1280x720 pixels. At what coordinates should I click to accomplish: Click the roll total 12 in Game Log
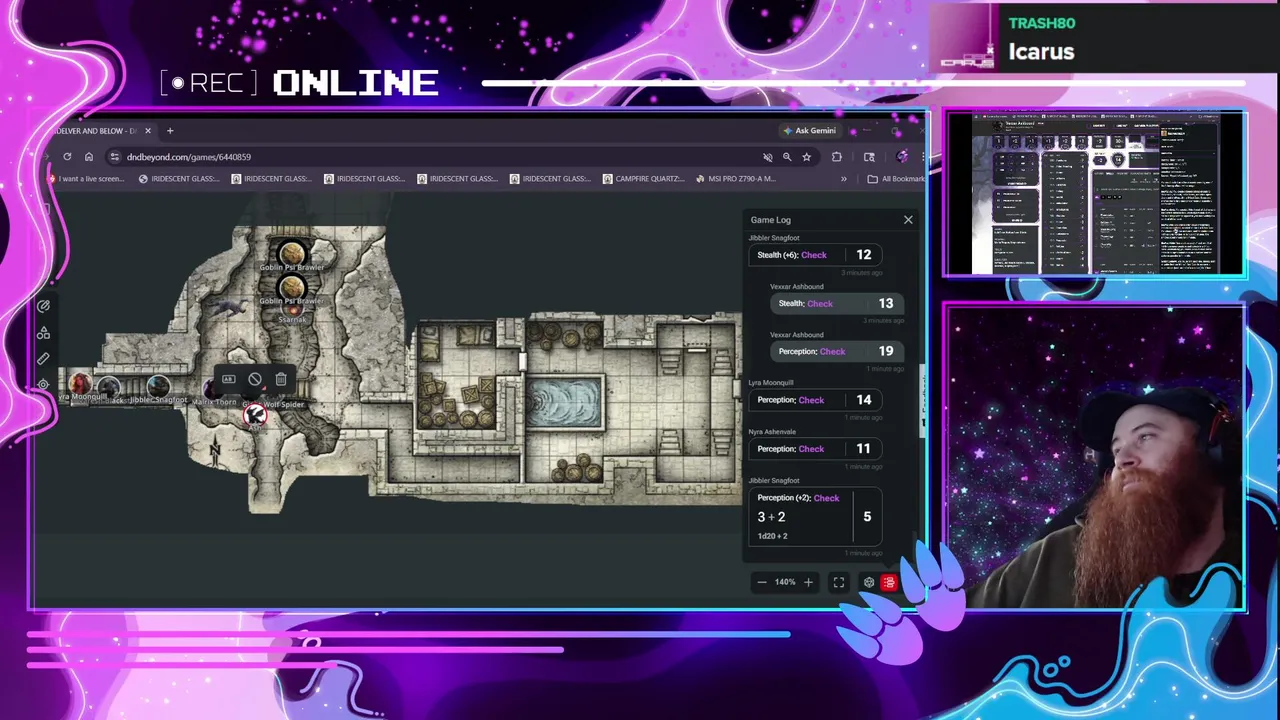pos(864,255)
